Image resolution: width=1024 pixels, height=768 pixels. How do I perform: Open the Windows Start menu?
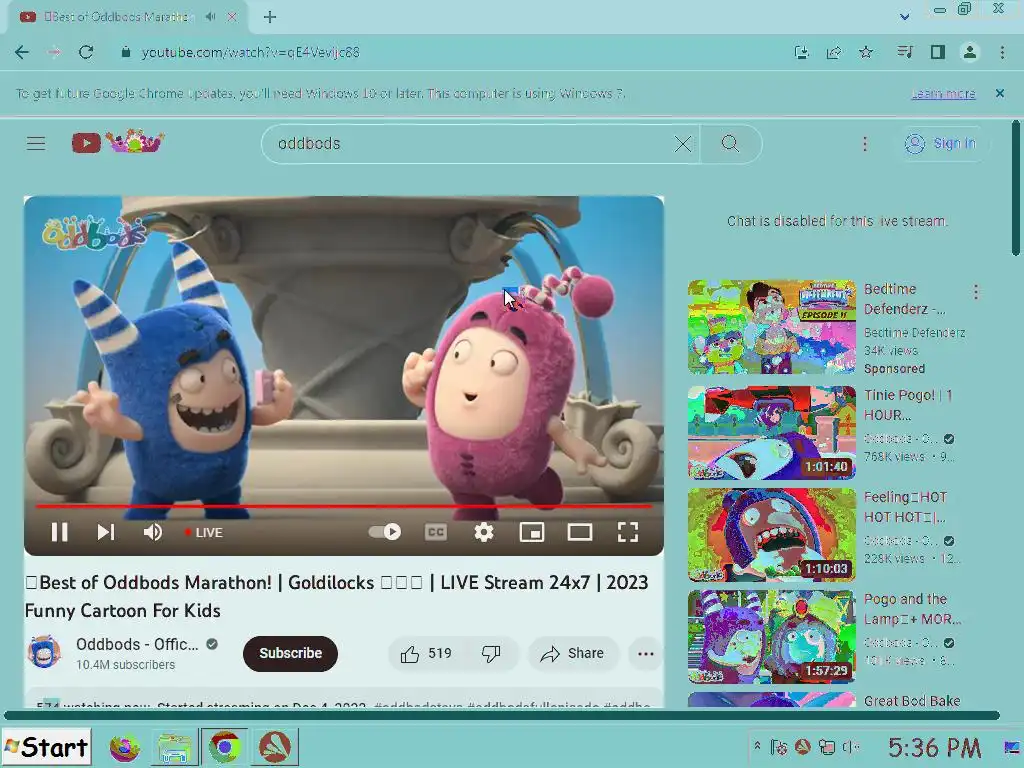click(46, 747)
